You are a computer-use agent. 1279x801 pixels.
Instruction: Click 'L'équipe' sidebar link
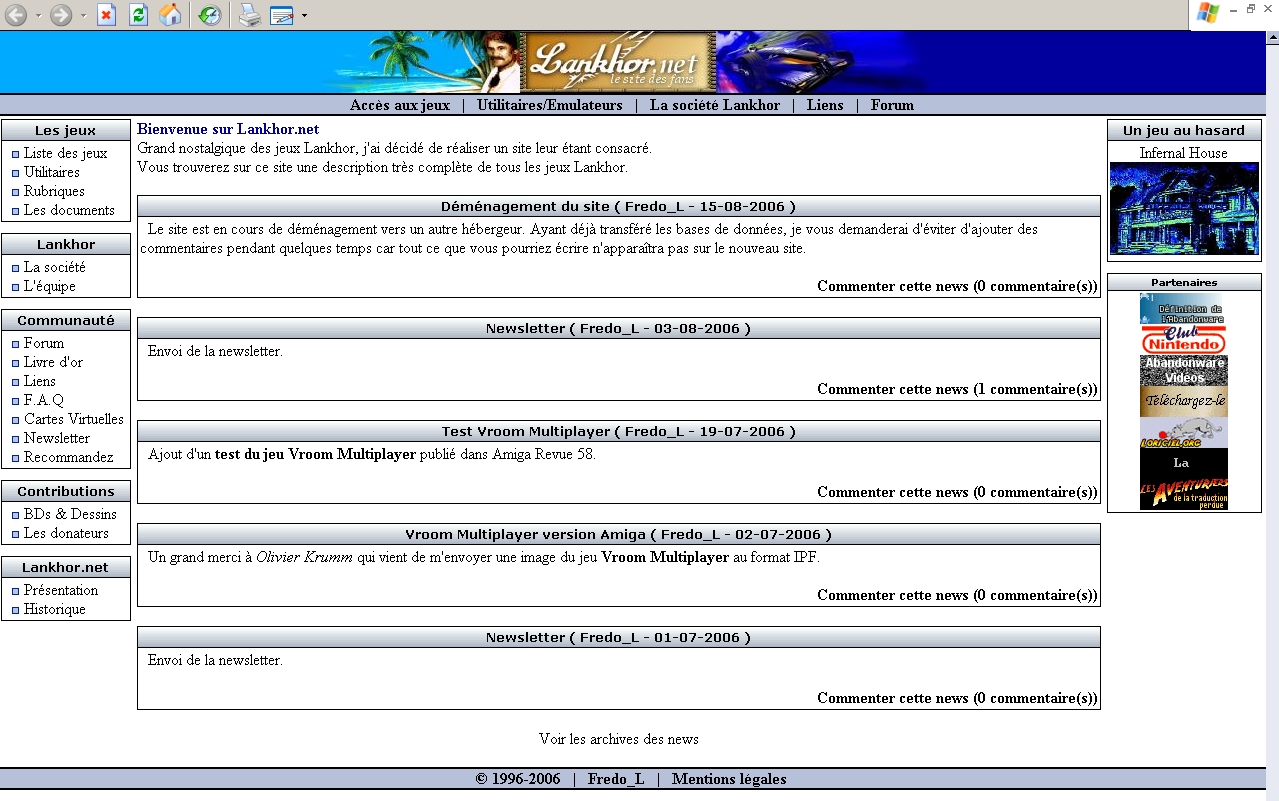pos(50,286)
